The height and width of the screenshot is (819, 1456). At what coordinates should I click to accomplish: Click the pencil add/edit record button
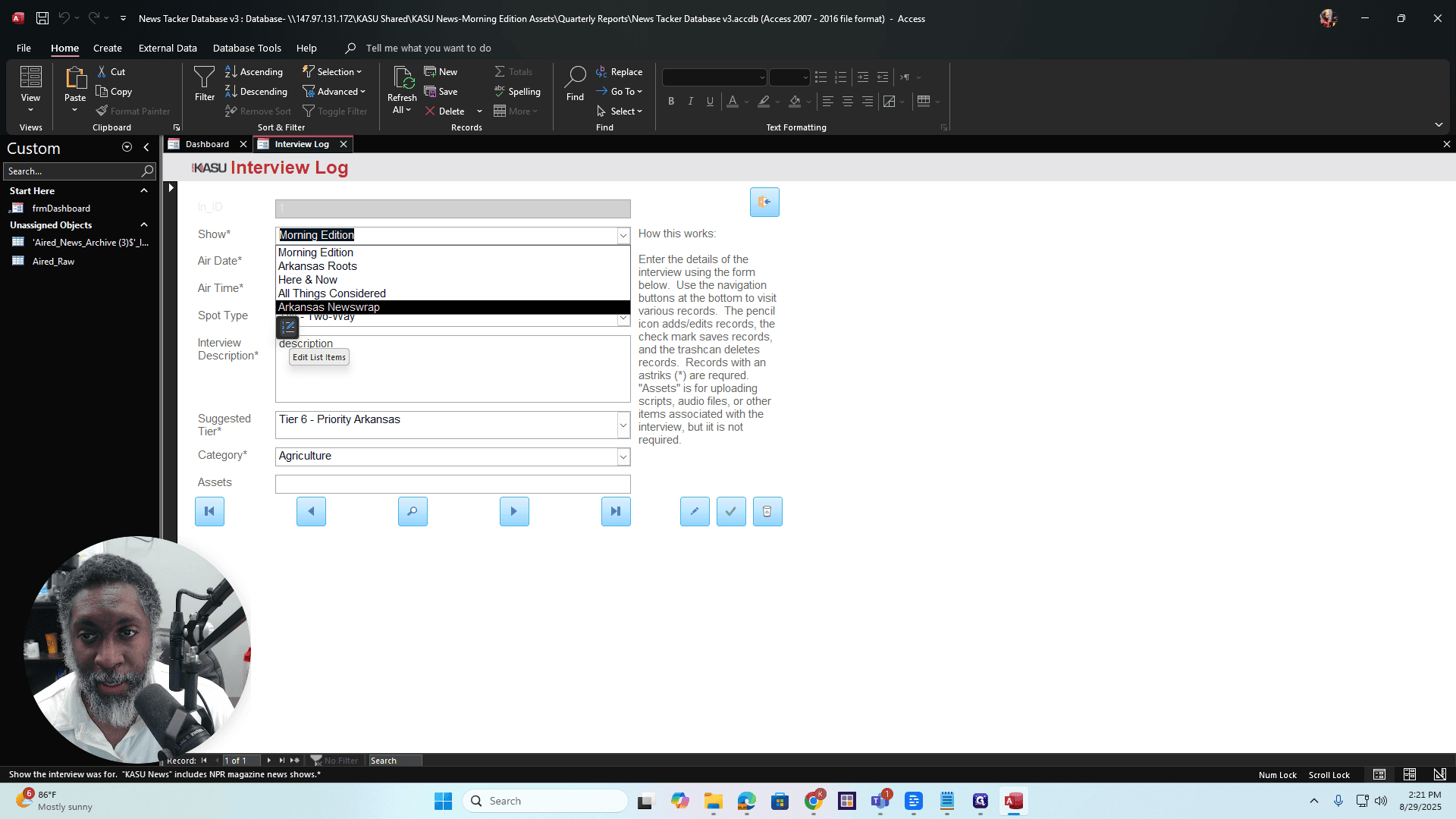coord(695,512)
